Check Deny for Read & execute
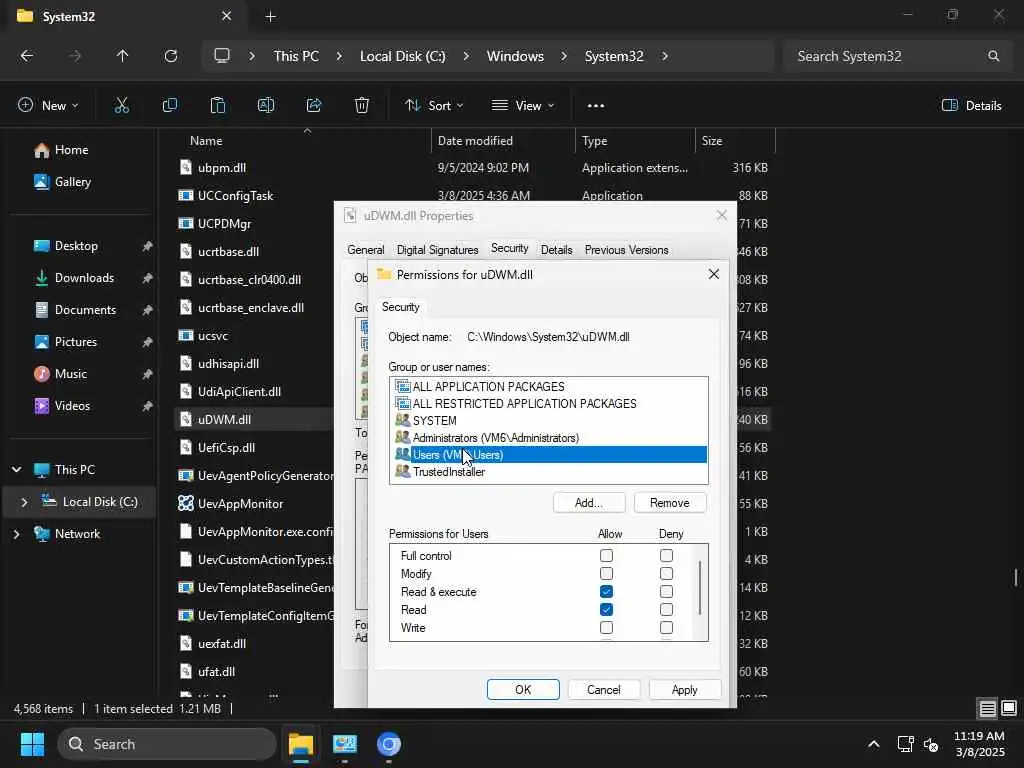The height and width of the screenshot is (768, 1024). (666, 592)
